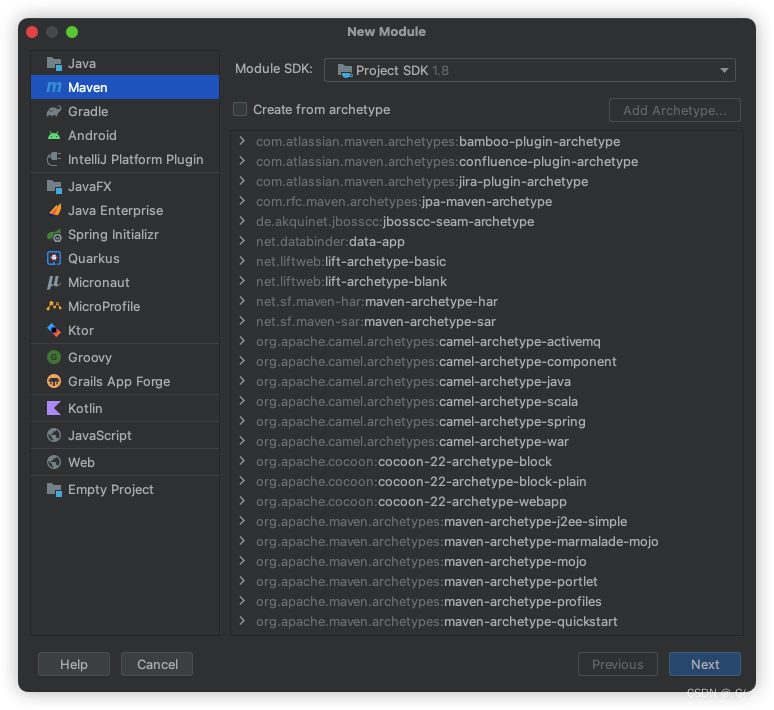Click the IntelliJ Platform Plugin icon
774x710 pixels.
pyautogui.click(x=54, y=159)
